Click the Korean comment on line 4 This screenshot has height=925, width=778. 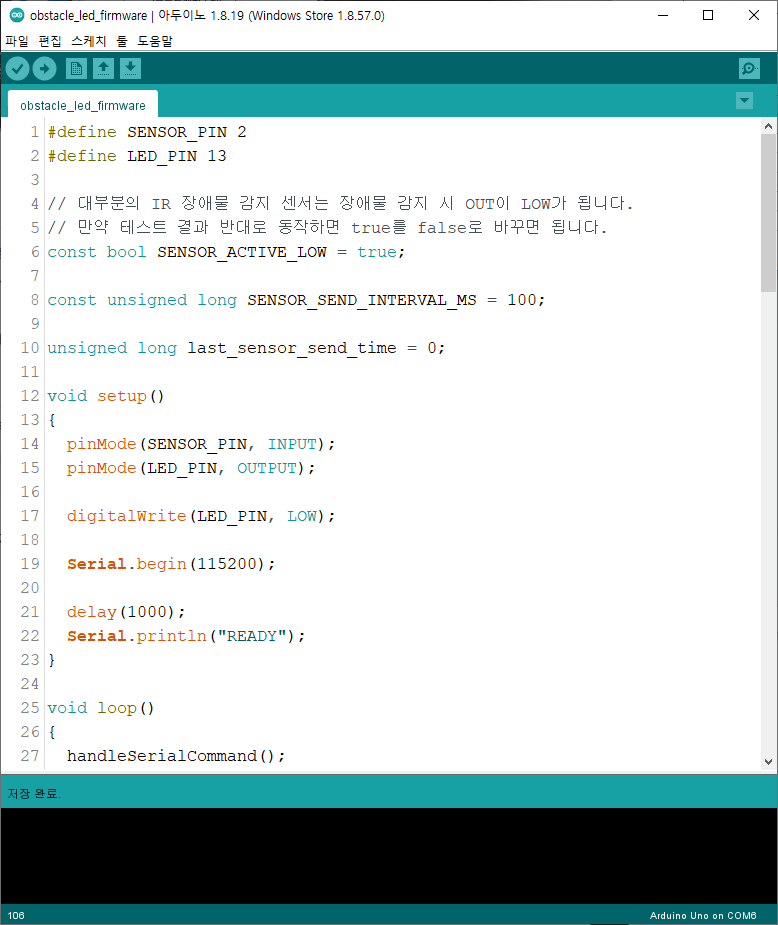pos(340,204)
